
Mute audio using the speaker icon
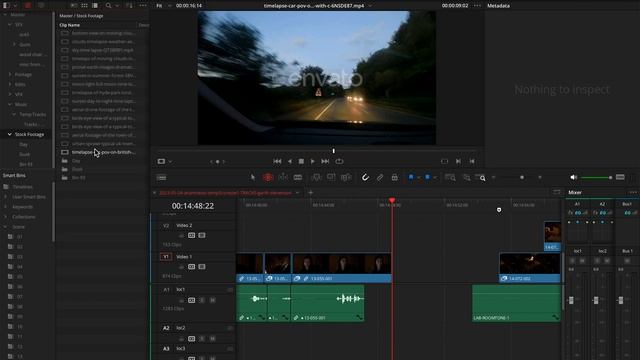pyautogui.click(x=573, y=177)
